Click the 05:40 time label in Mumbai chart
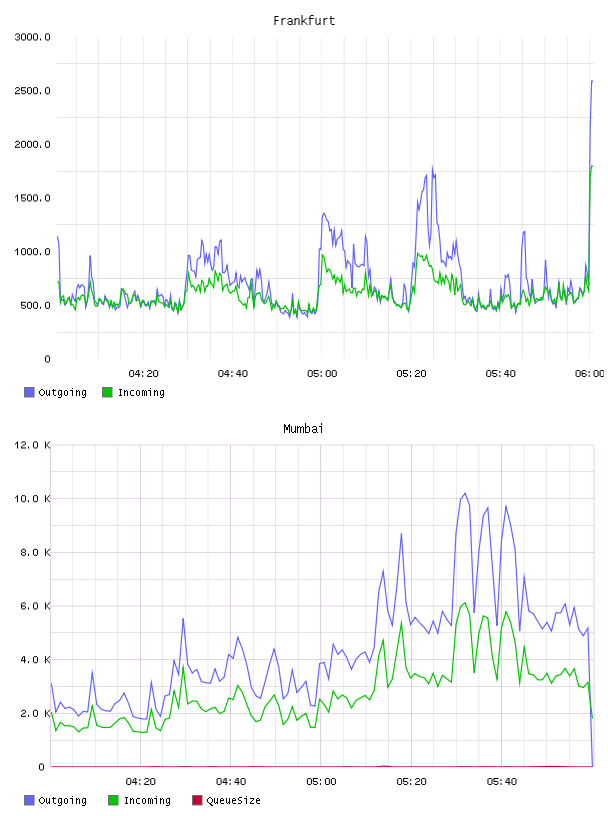 tap(502, 782)
